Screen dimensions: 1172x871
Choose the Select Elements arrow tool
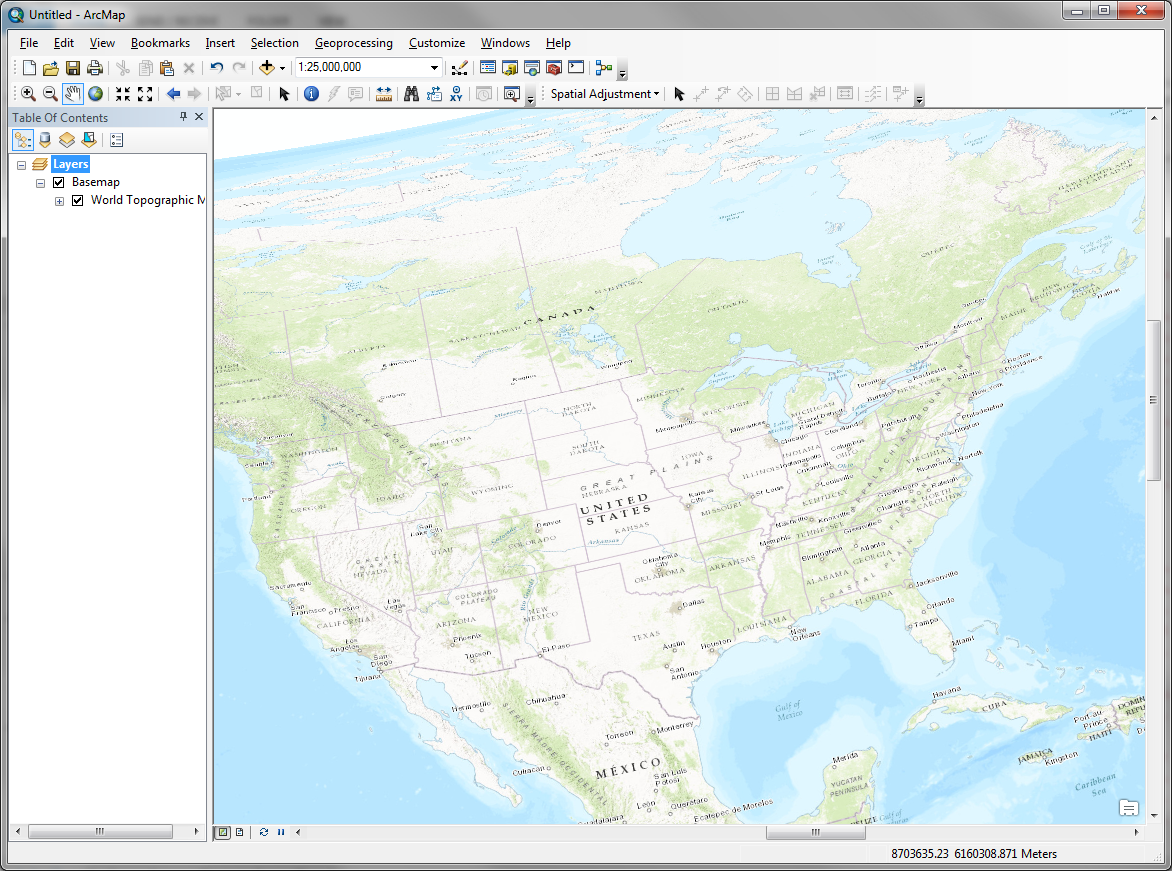pyautogui.click(x=284, y=94)
